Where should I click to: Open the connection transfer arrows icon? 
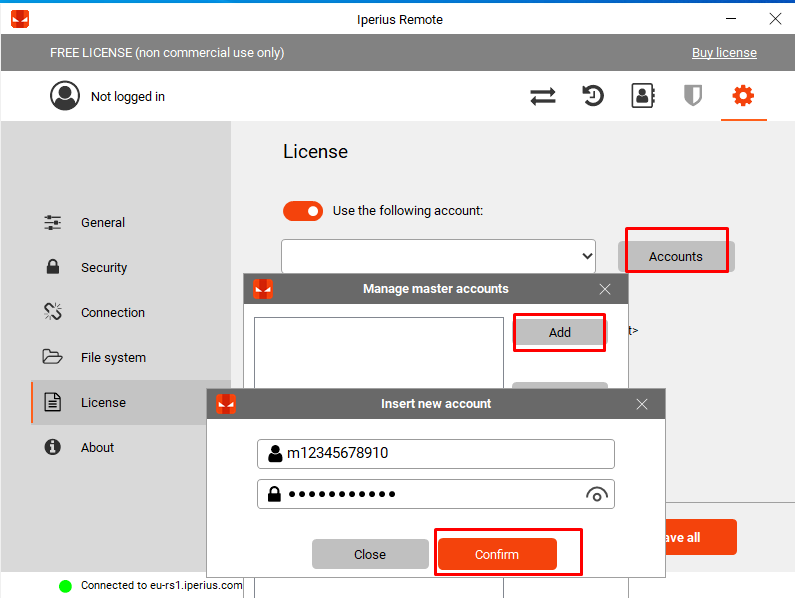[x=543, y=96]
